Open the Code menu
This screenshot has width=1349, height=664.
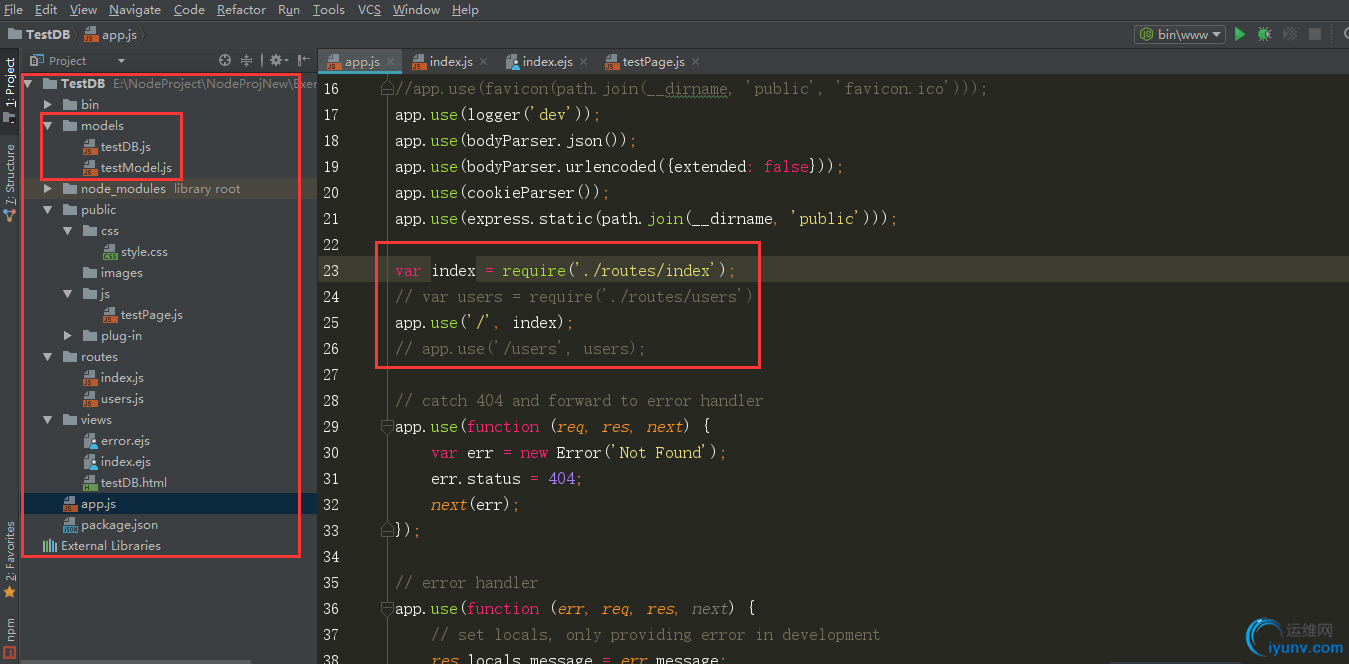[189, 9]
